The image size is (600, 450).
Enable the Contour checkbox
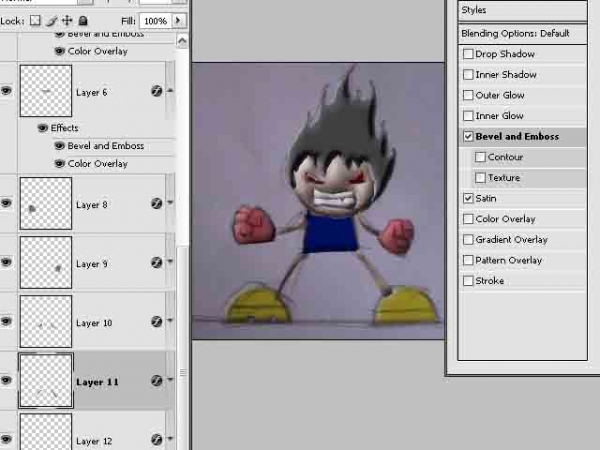click(480, 157)
